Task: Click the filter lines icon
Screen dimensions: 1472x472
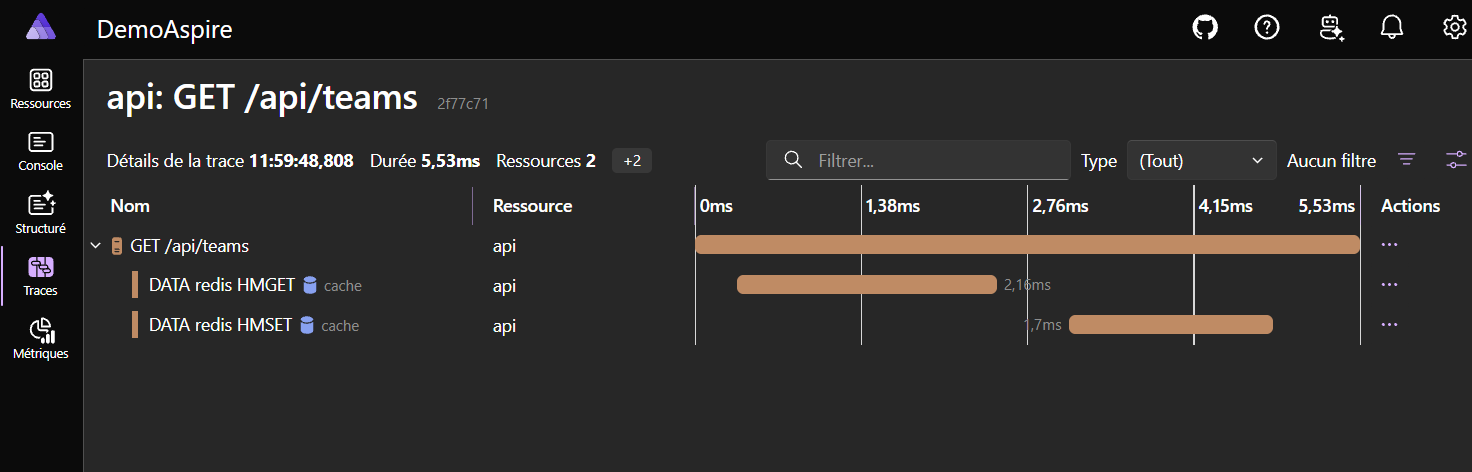Action: click(x=1407, y=160)
